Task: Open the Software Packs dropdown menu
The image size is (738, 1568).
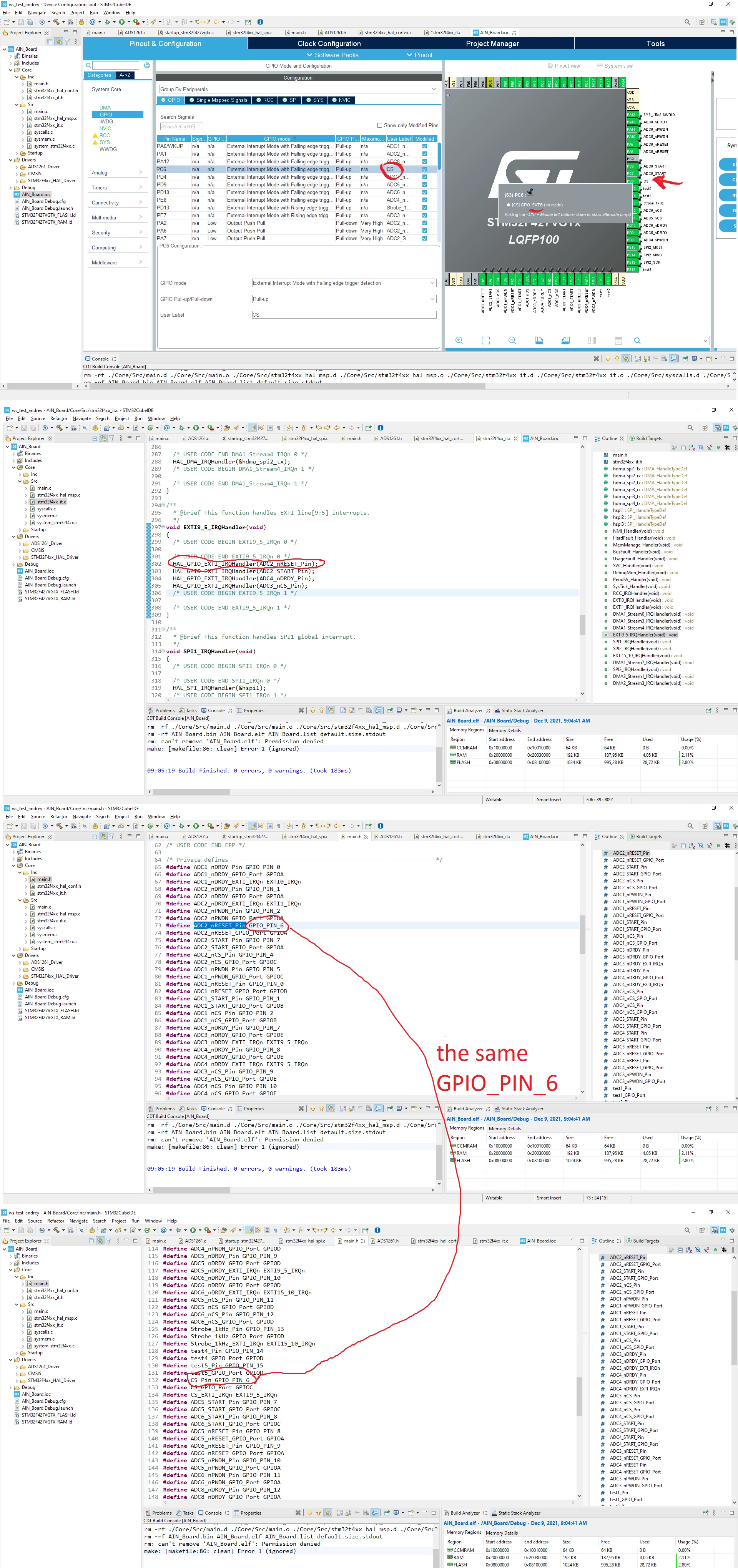Action: (x=332, y=55)
